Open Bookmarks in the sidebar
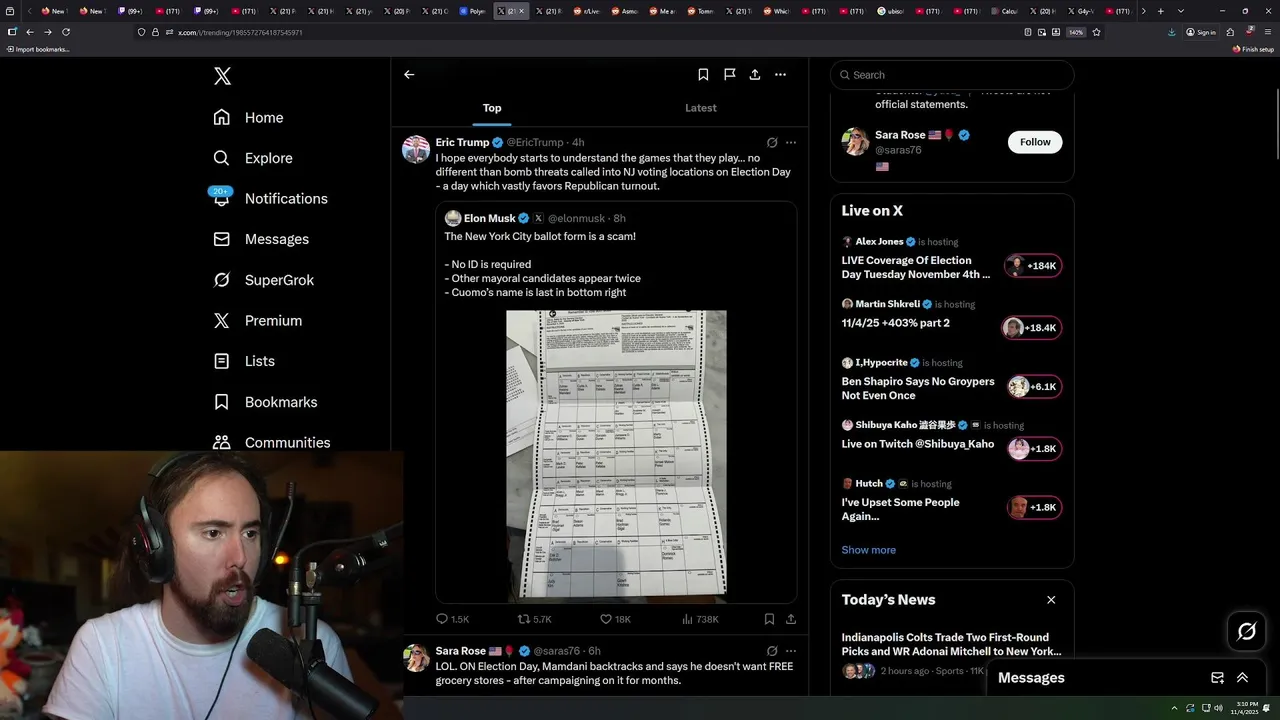Viewport: 1280px width, 720px height. pyautogui.click(x=265, y=402)
